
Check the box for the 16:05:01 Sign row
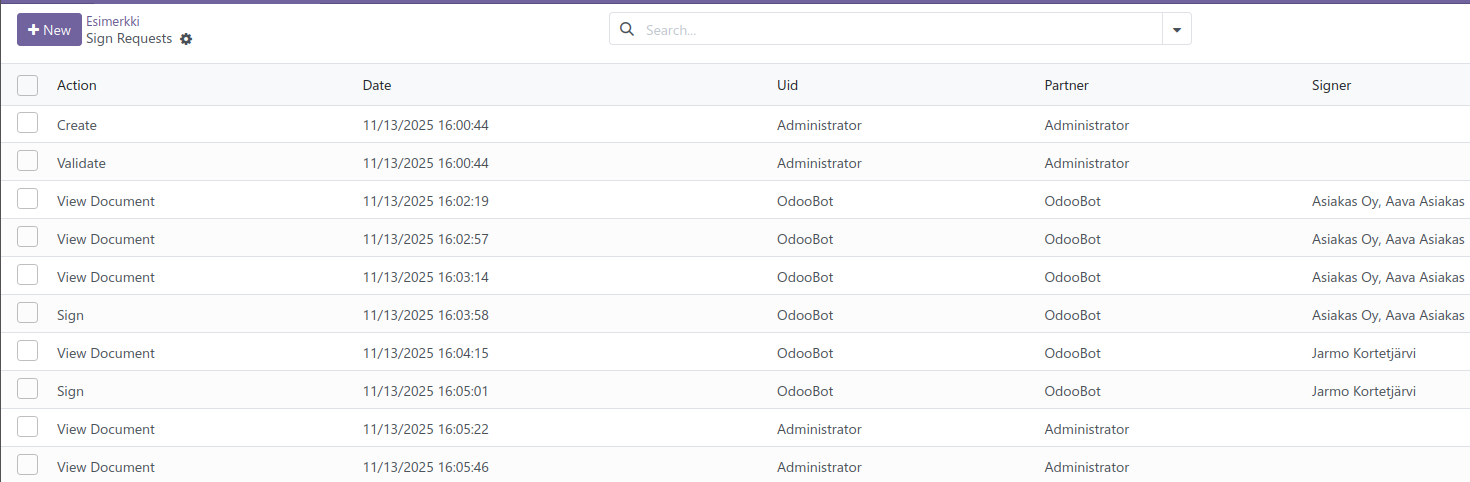click(x=28, y=389)
